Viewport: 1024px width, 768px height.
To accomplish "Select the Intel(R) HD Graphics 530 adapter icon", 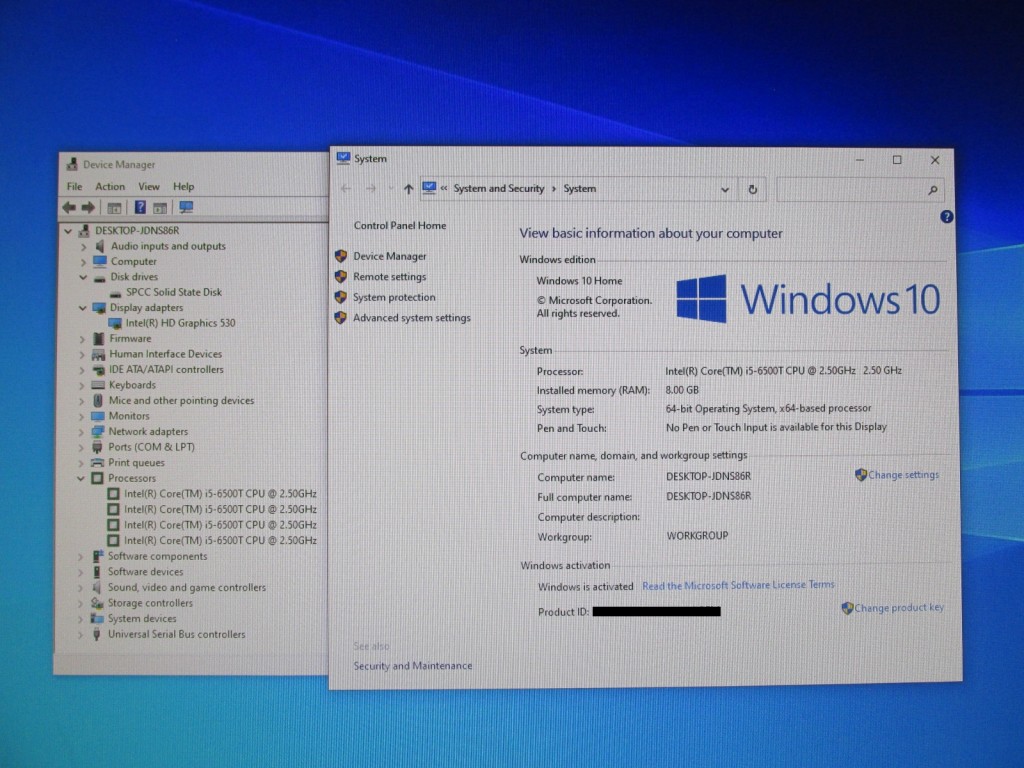I will [x=115, y=323].
